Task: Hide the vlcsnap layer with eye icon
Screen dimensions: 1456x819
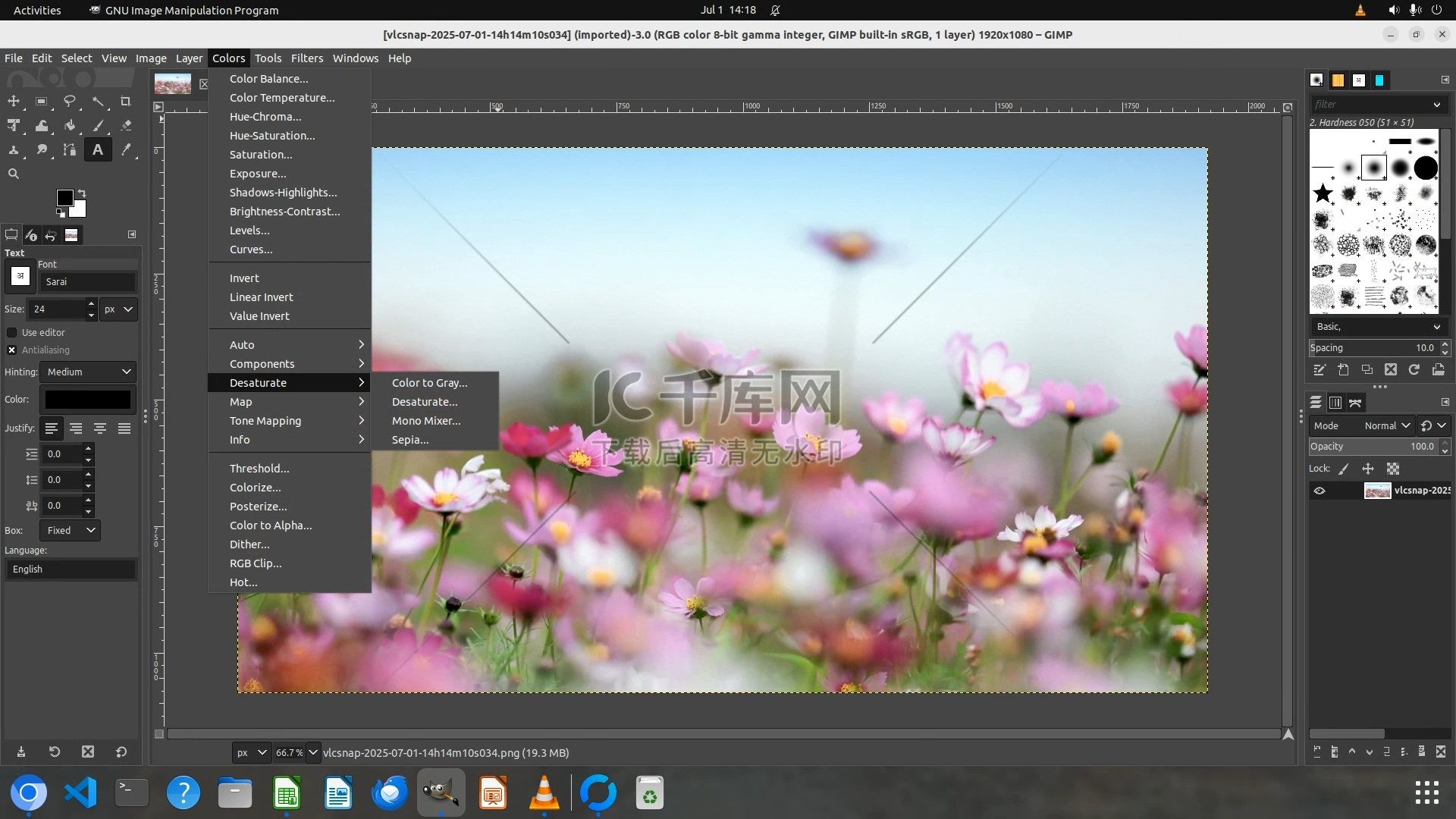Action: 1319,491
